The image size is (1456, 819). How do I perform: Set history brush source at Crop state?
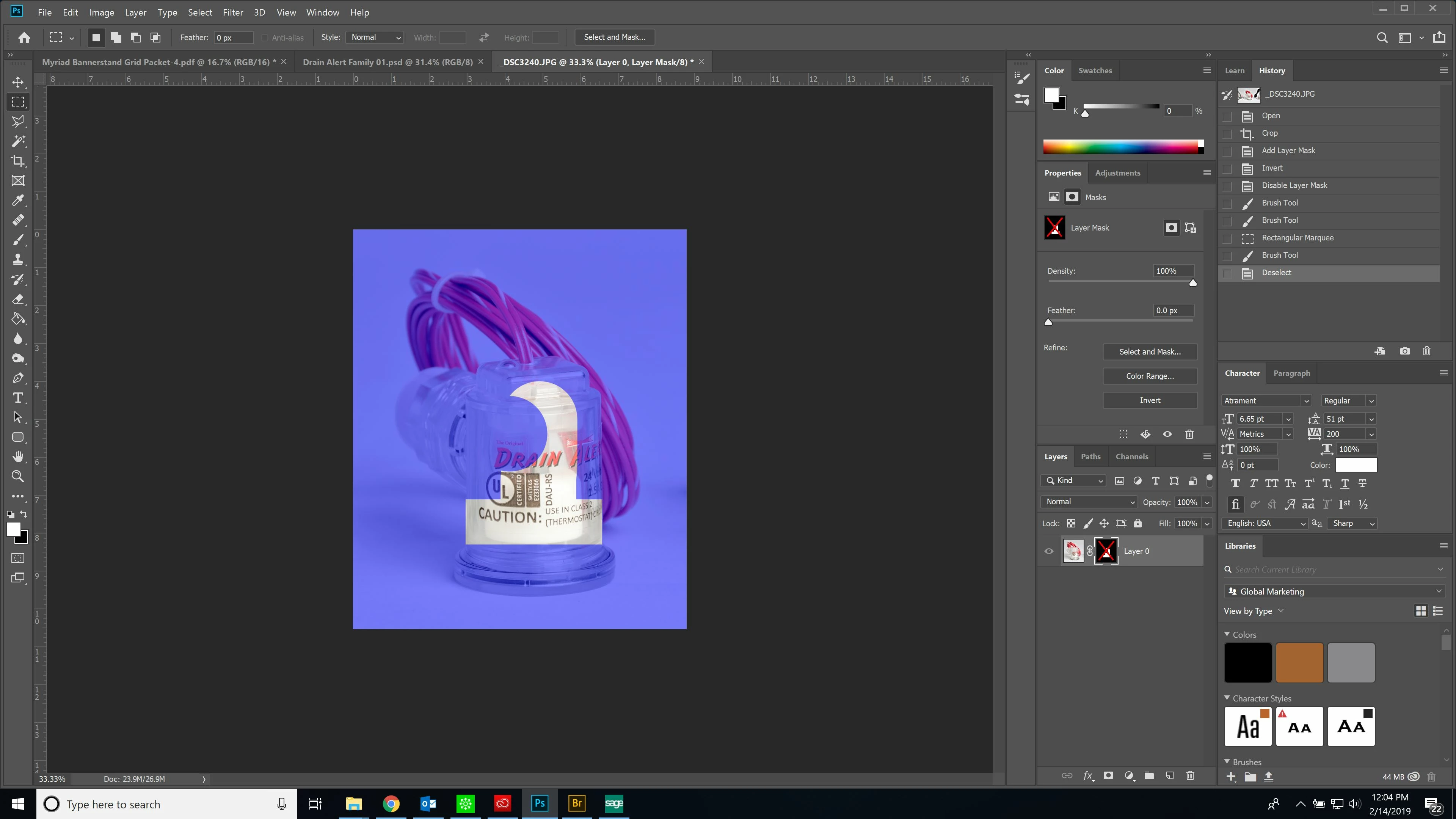click(x=1227, y=134)
